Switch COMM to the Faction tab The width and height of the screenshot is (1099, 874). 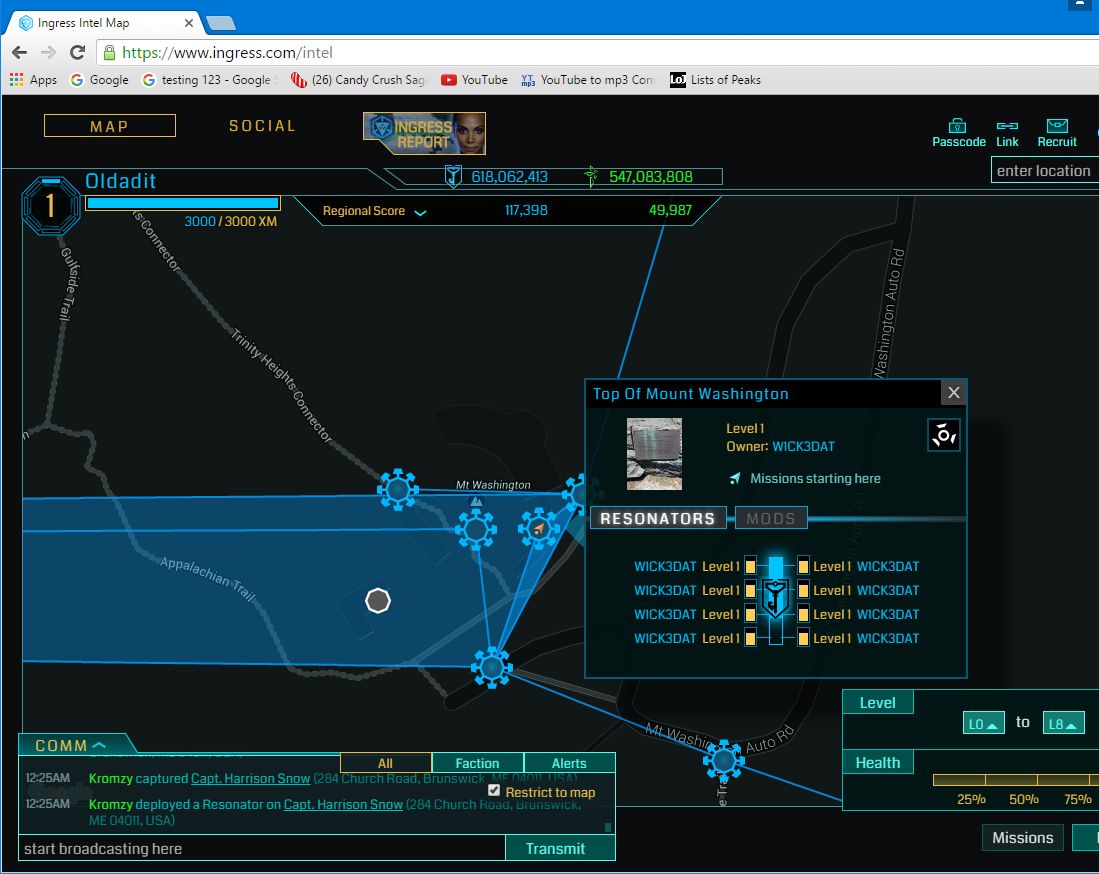point(477,763)
